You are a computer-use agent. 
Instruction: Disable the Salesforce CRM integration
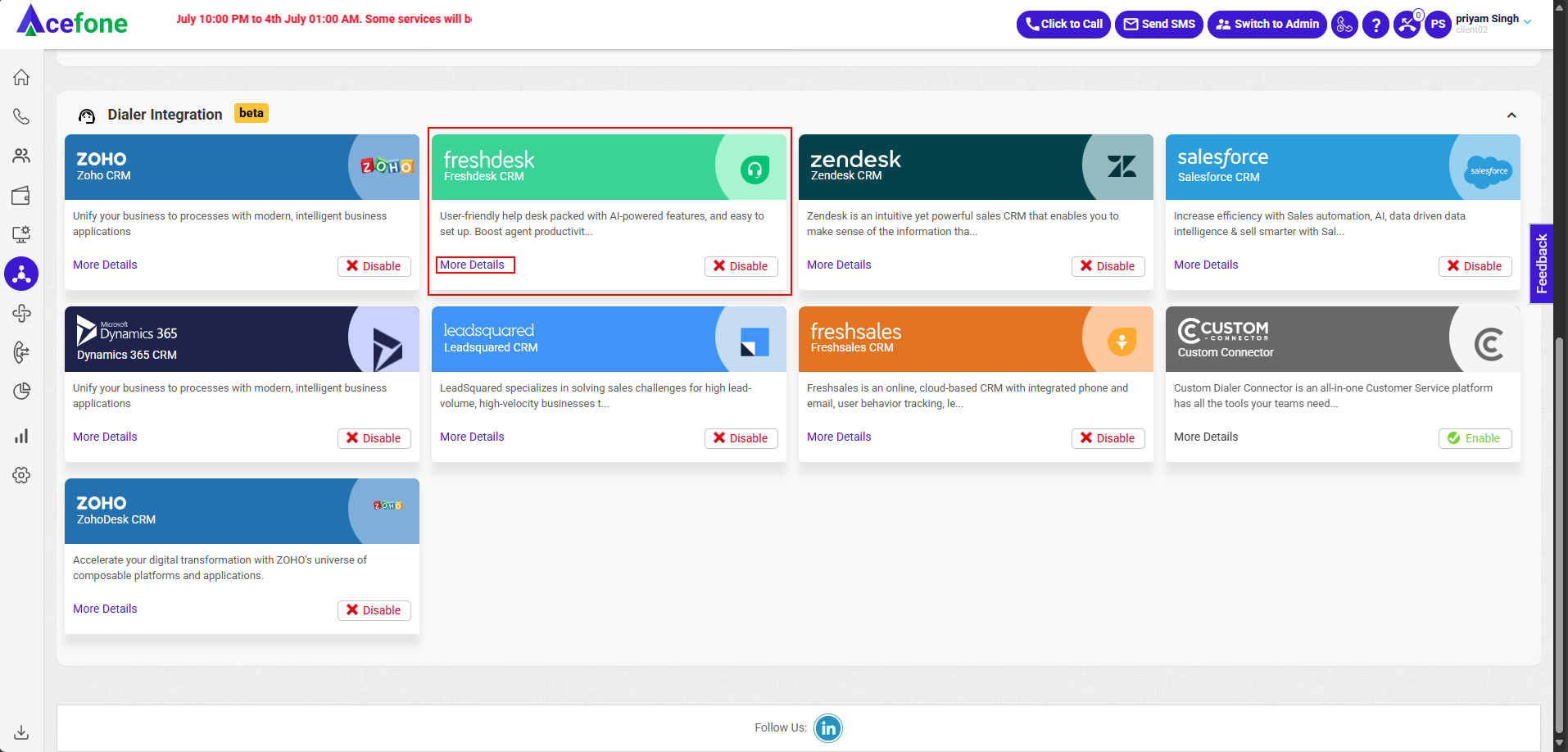[1475, 266]
